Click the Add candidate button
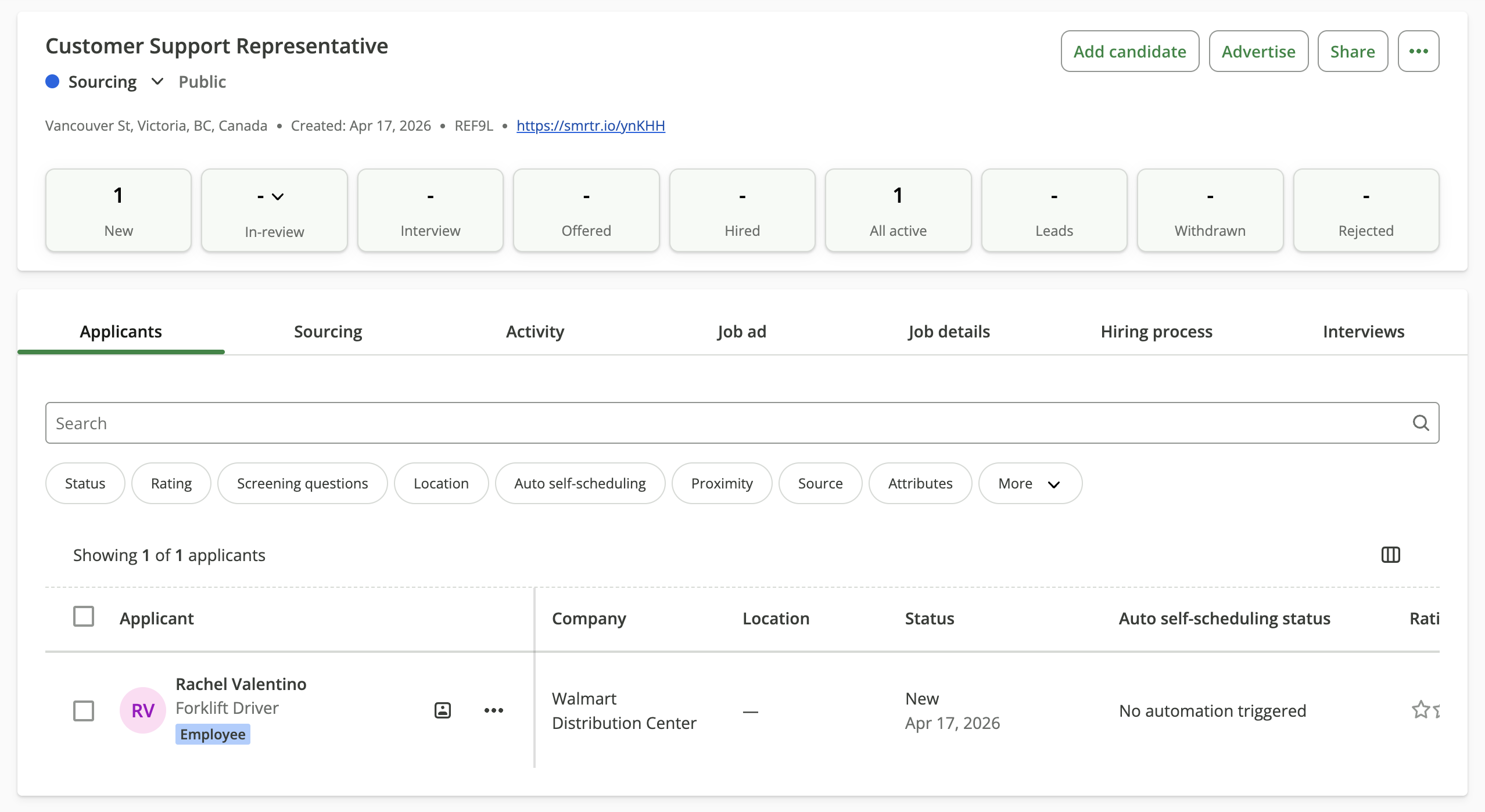The width and height of the screenshot is (1485, 812). (x=1130, y=51)
